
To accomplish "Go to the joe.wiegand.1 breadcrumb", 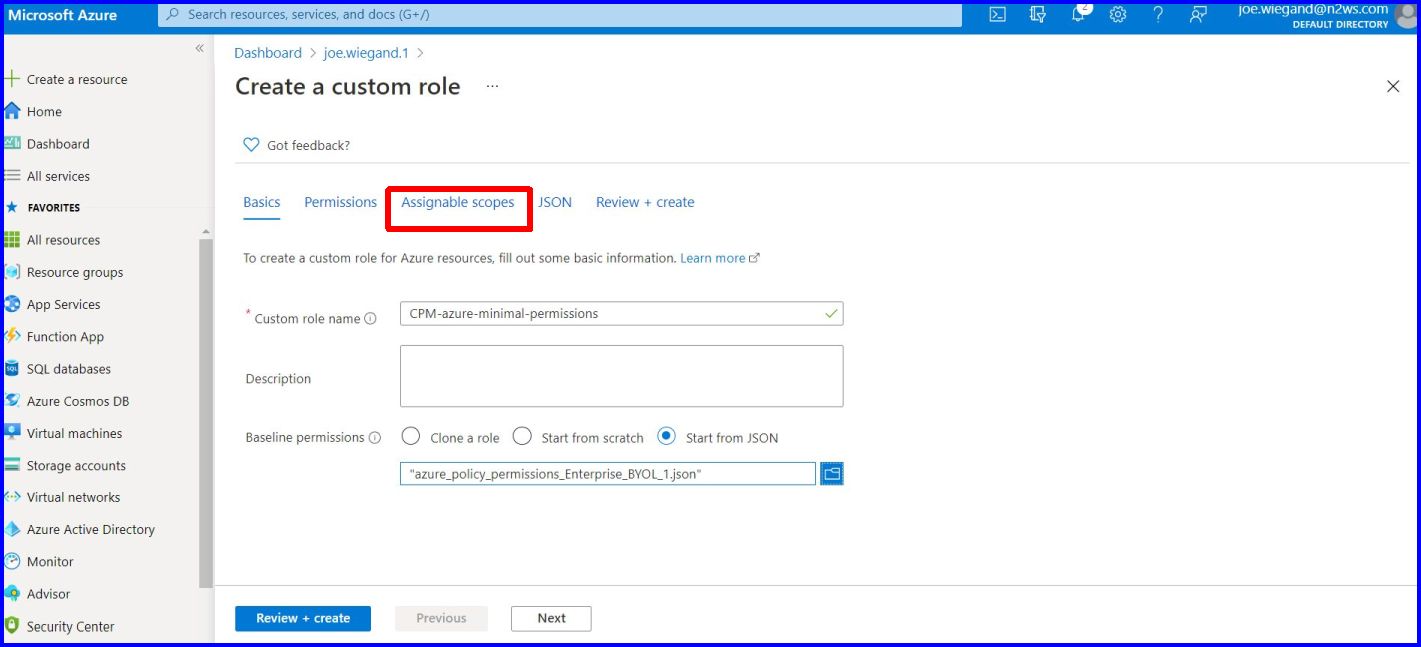I will tap(366, 53).
